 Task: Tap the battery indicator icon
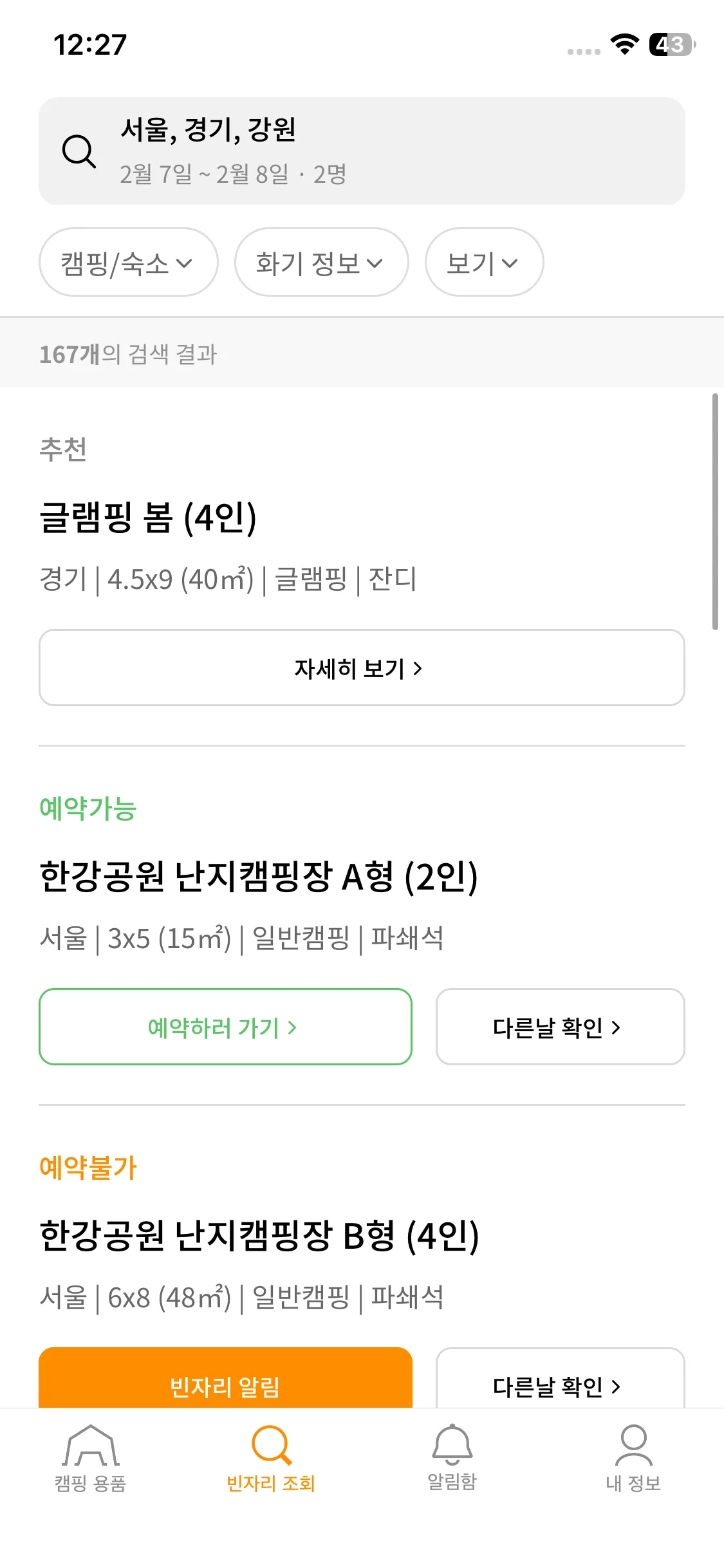coord(672,44)
